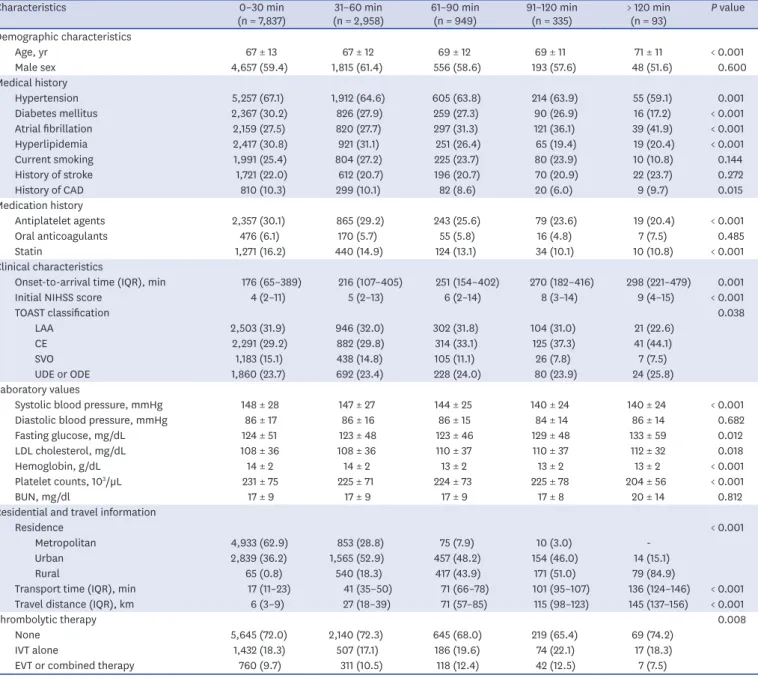Select the '31–60 min' column header
758x678 pixels.
358,8
